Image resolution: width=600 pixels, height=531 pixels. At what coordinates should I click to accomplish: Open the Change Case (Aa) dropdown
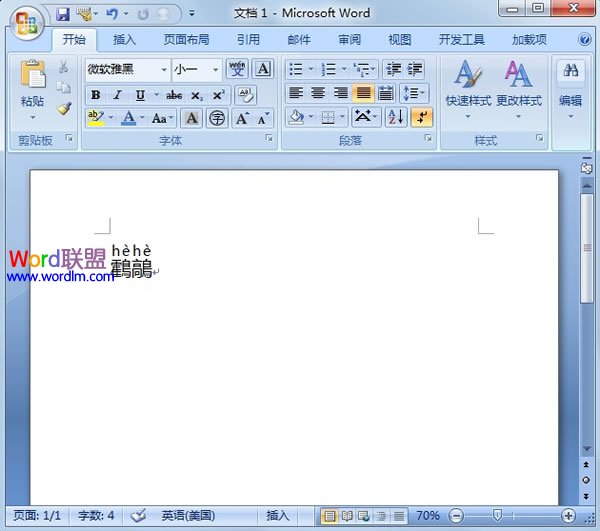click(x=163, y=118)
